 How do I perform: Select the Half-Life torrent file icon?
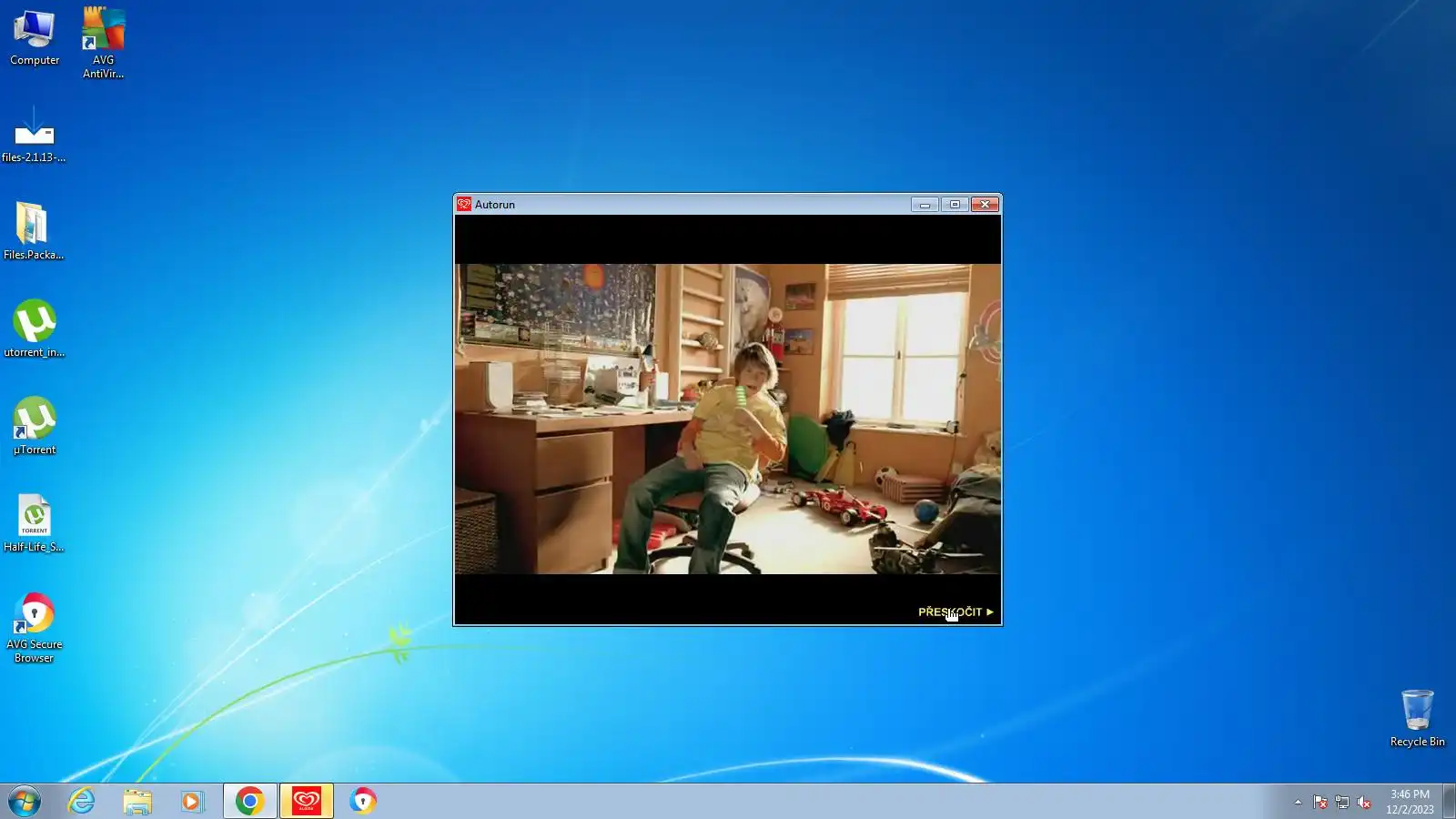(x=34, y=523)
